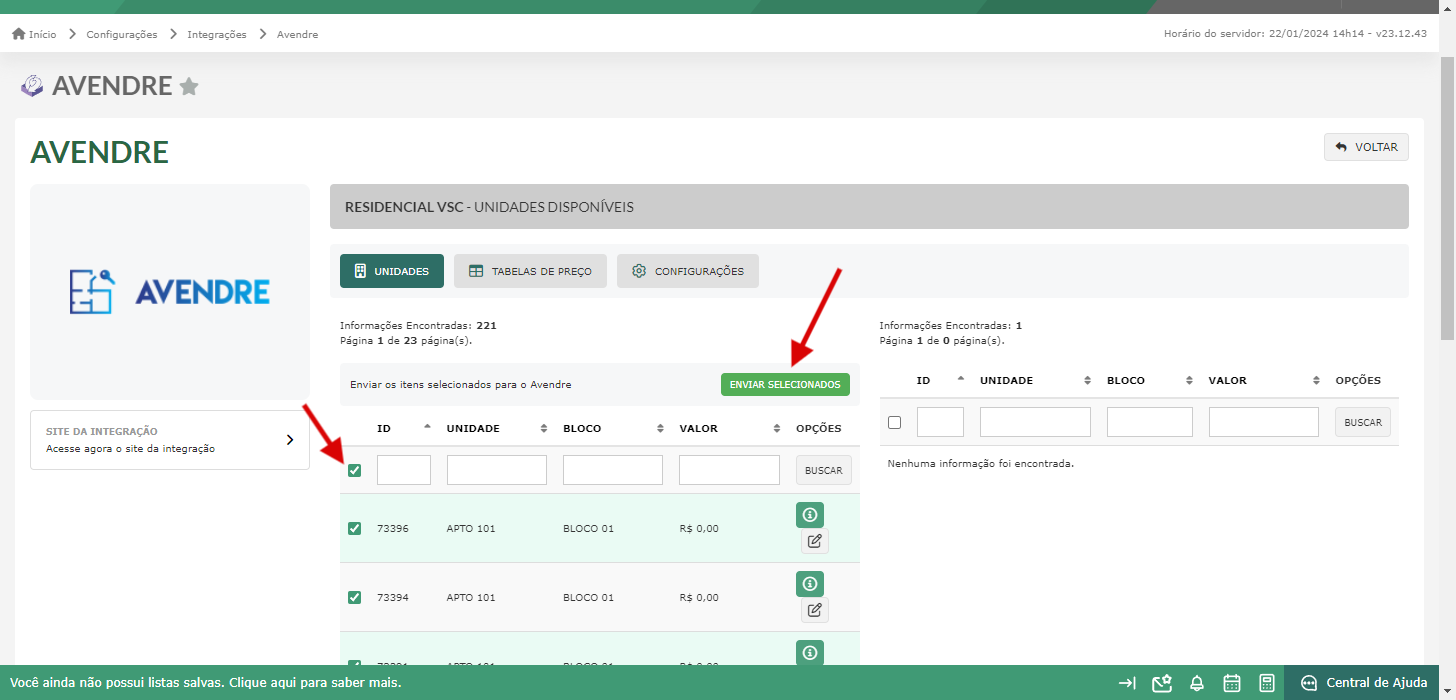The width and height of the screenshot is (1456, 700).
Task: Click Avendre breadcrumb item
Action: click(297, 34)
